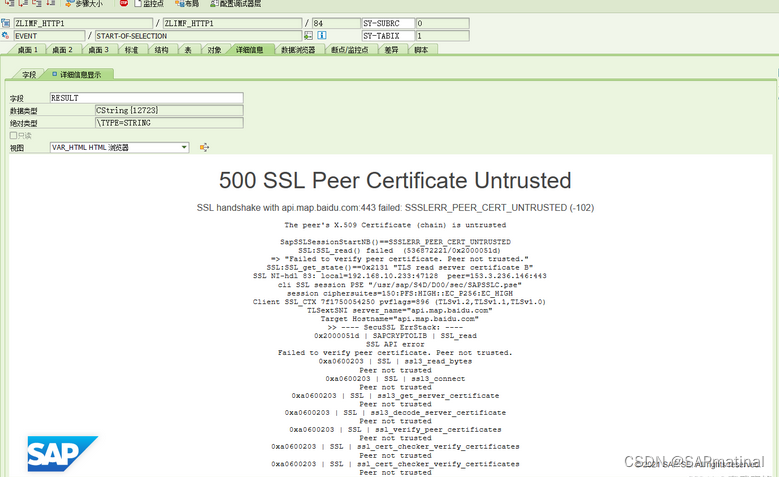Click the 500 SSL Peer Certificate Untrusted heading
The height and width of the screenshot is (477, 779).
coord(395,180)
